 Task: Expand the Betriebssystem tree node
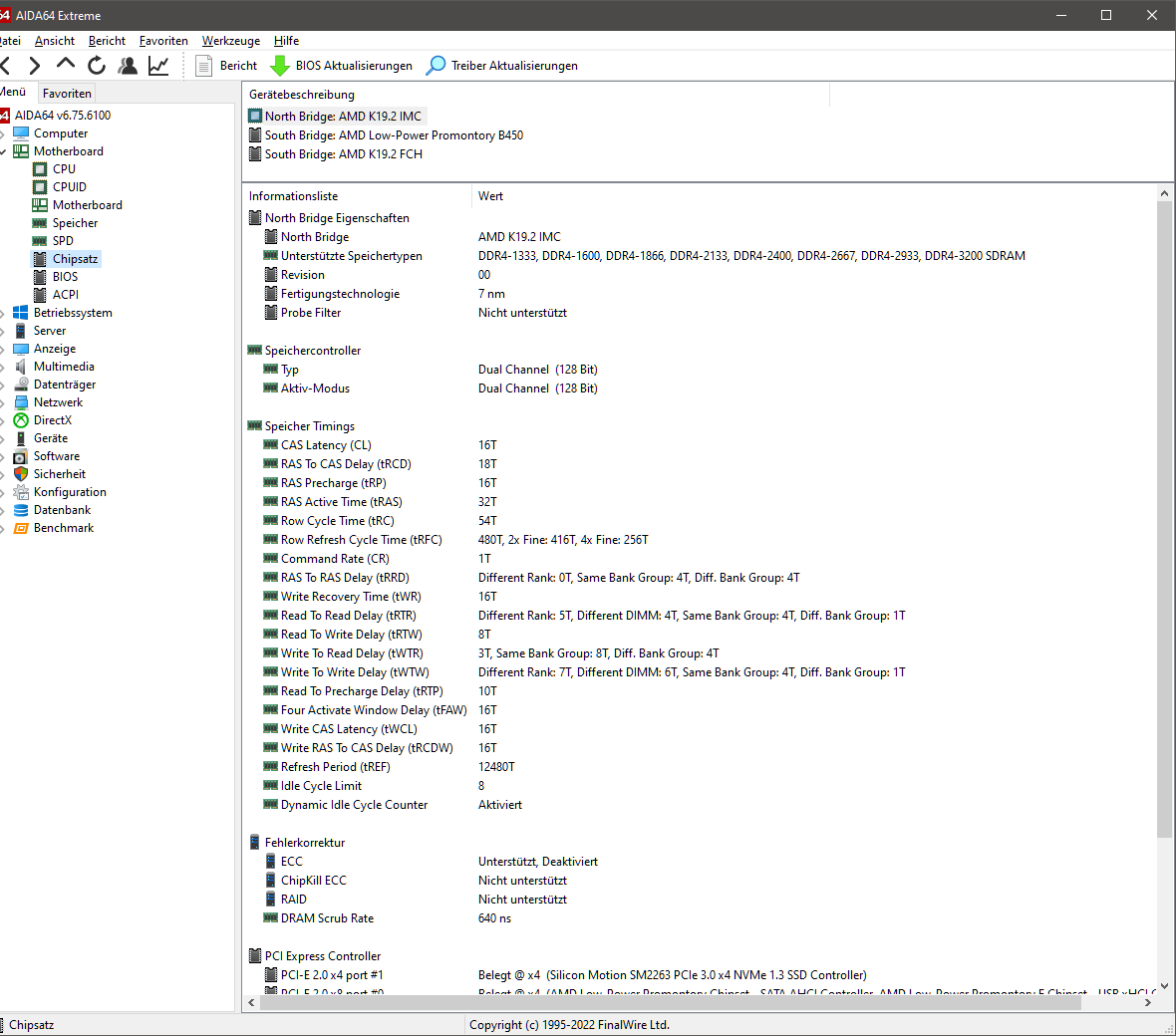click(x=2, y=314)
